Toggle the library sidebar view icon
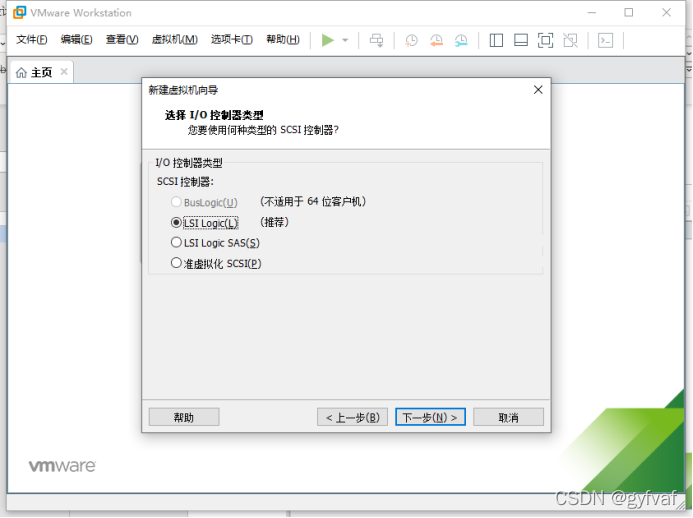The width and height of the screenshot is (693, 518). (496, 41)
